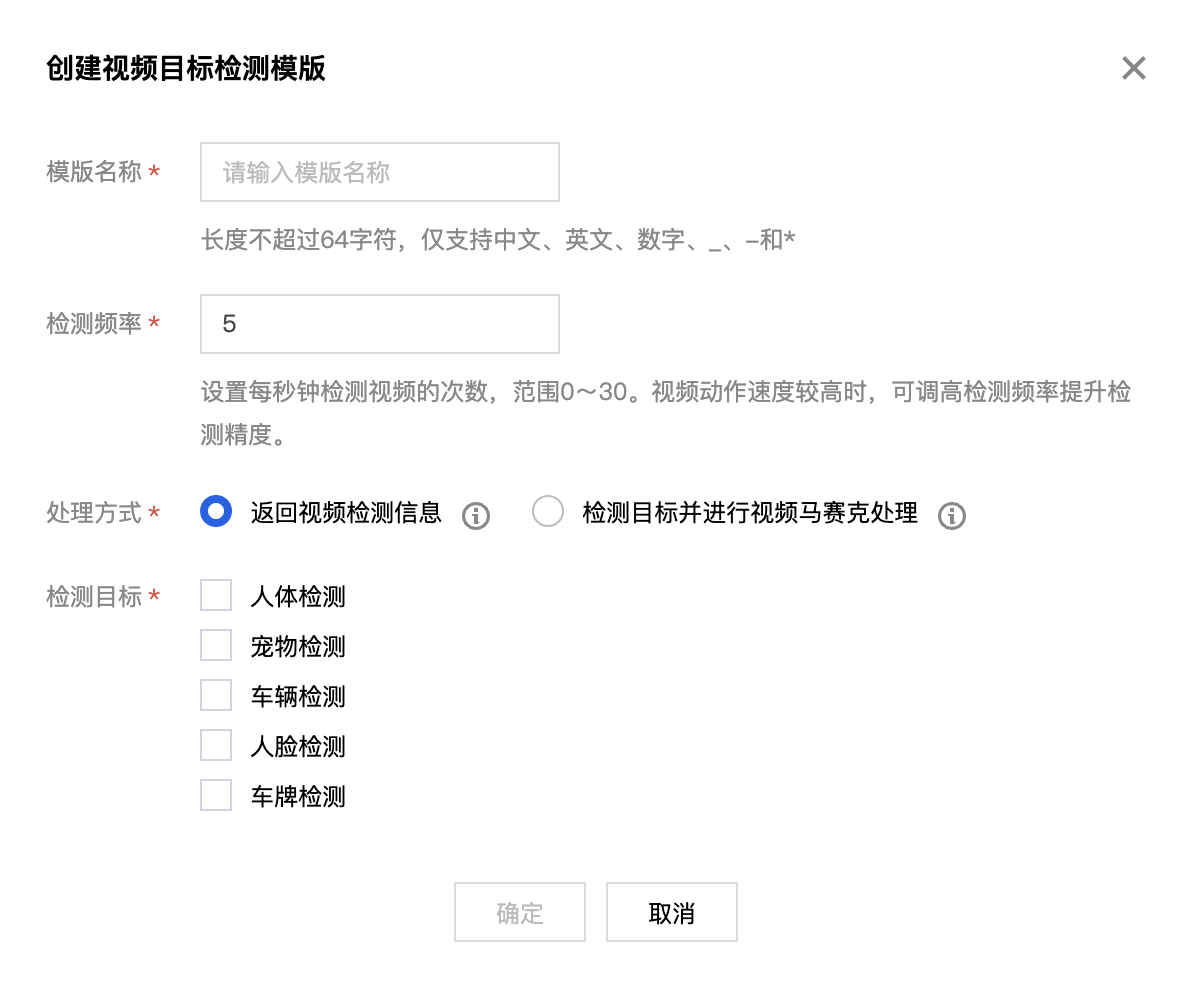Click info icon beside 返回视频检测信息

pyautogui.click(x=476, y=516)
